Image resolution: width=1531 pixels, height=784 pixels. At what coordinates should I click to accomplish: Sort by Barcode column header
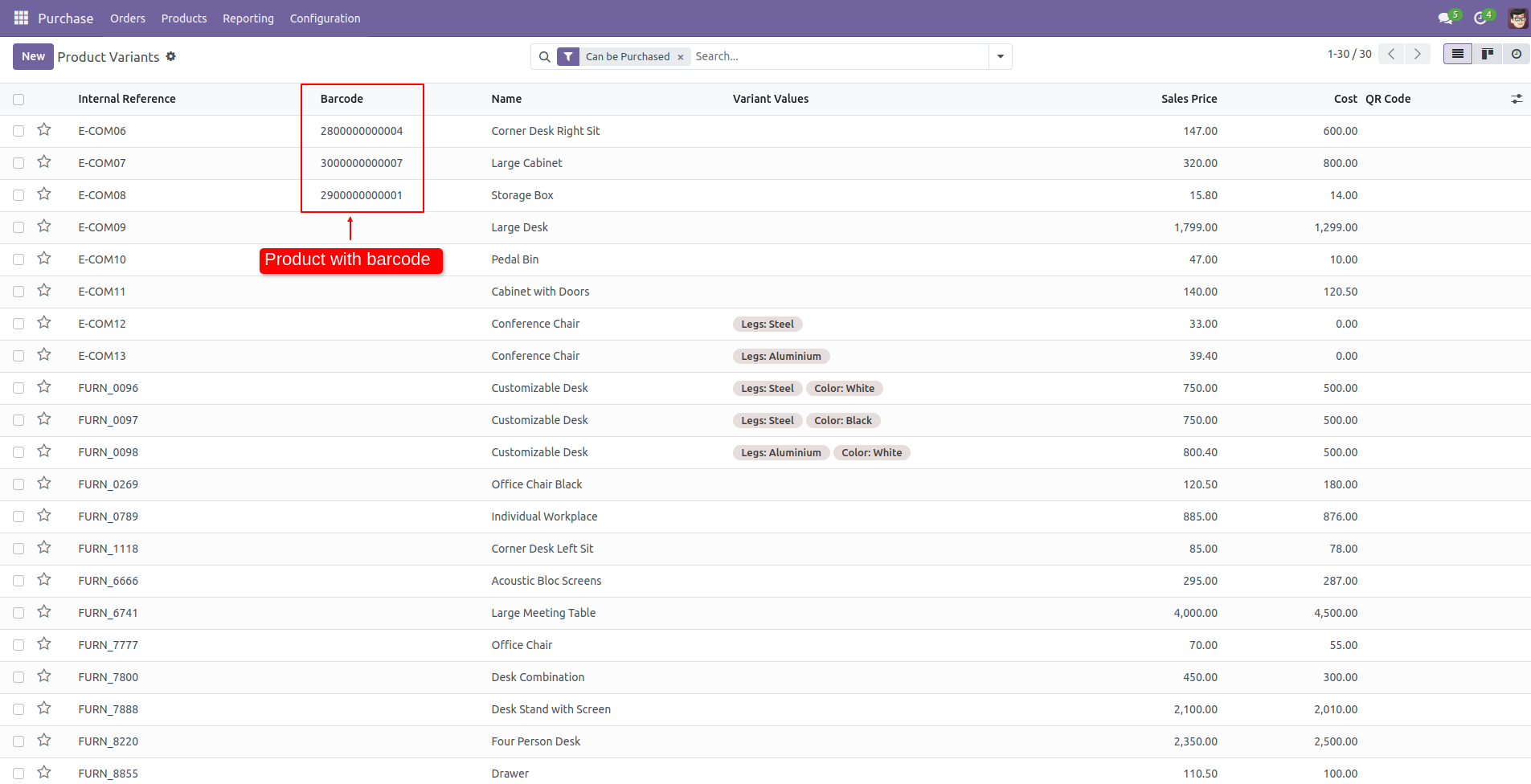click(342, 99)
